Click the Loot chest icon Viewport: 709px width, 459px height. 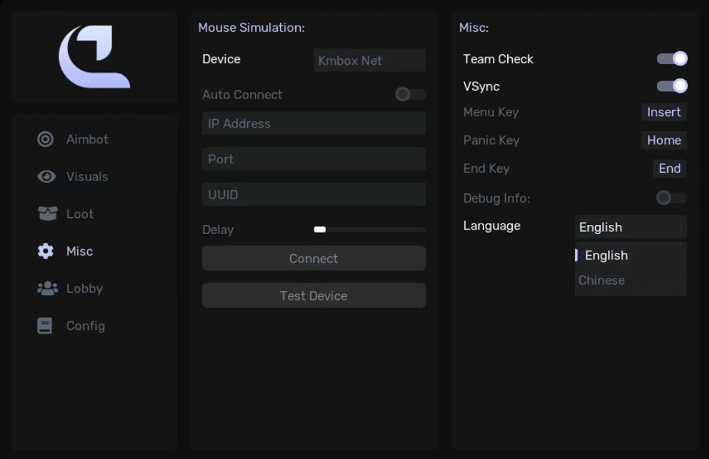click(46, 214)
